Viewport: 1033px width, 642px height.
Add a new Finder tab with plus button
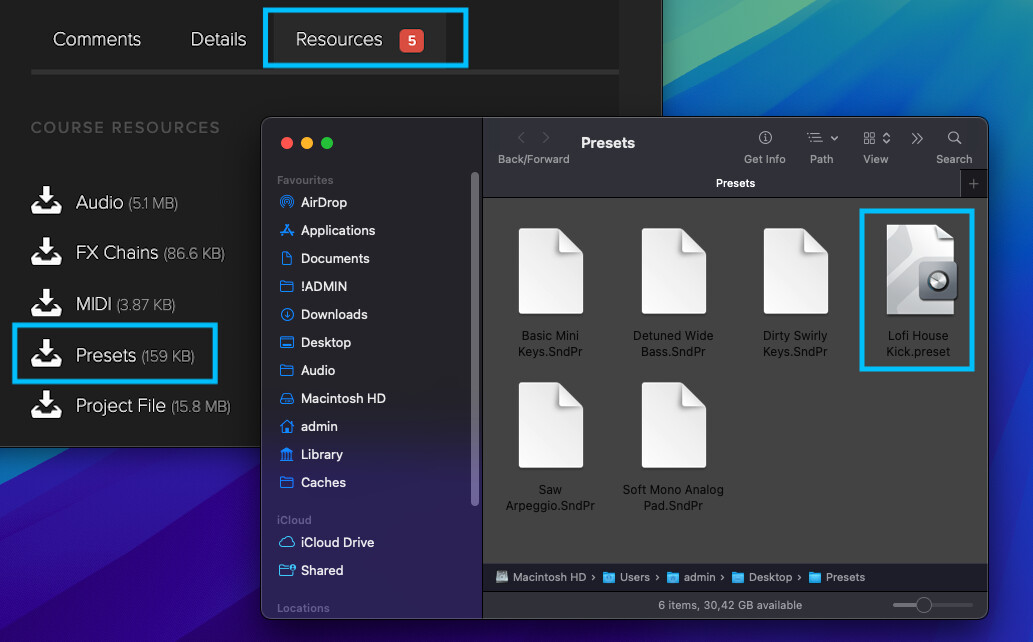coord(974,184)
